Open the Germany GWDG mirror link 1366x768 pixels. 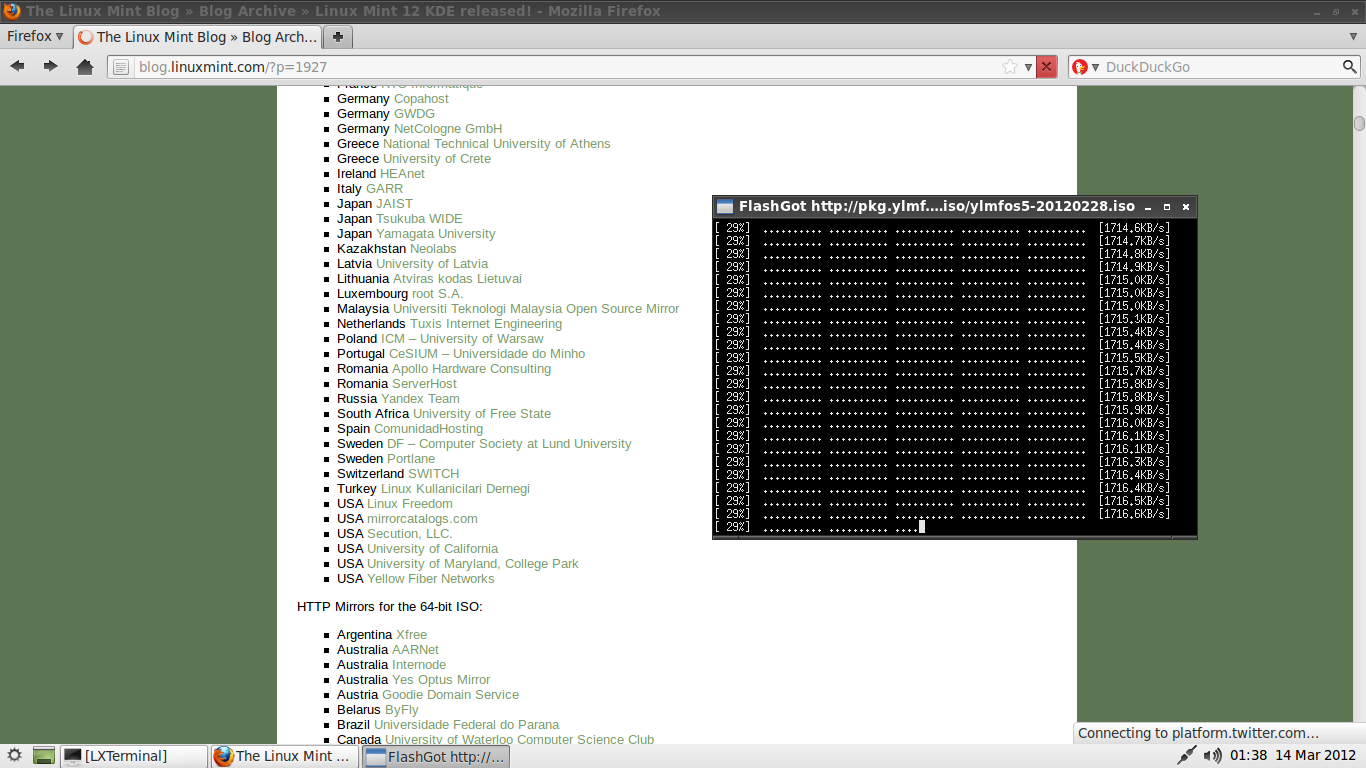tap(414, 113)
